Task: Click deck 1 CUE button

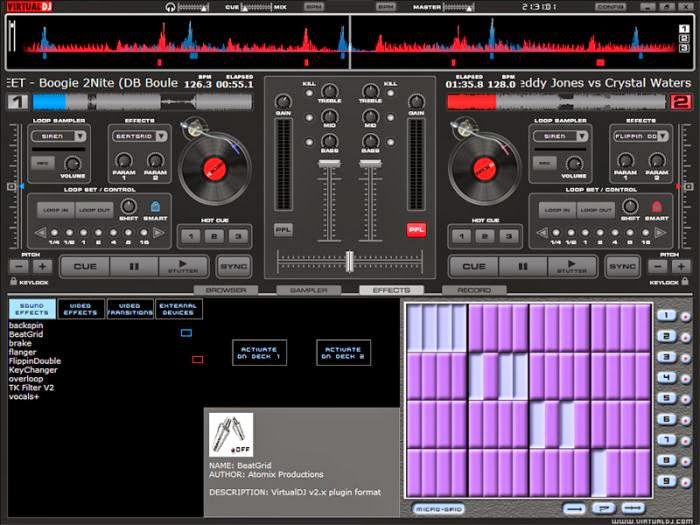Action: pos(85,267)
